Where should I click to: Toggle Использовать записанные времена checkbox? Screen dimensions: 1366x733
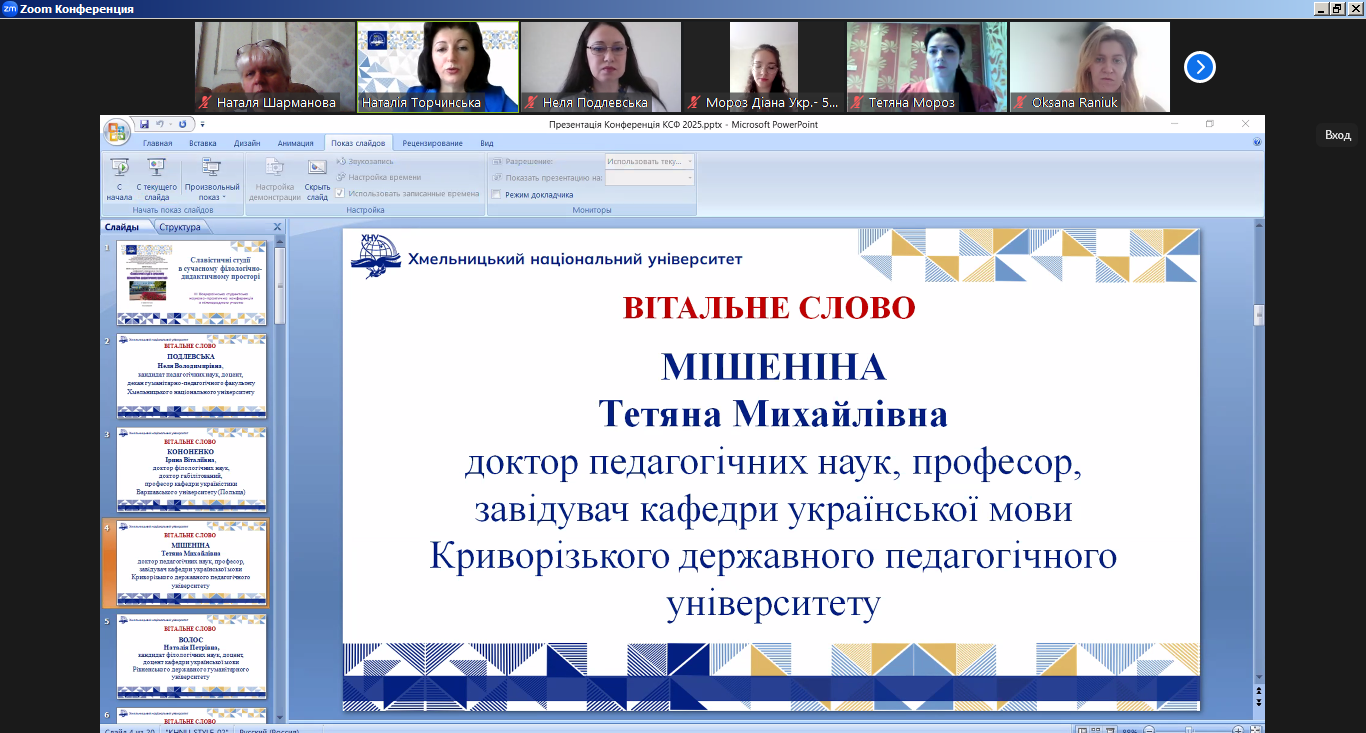[x=340, y=193]
